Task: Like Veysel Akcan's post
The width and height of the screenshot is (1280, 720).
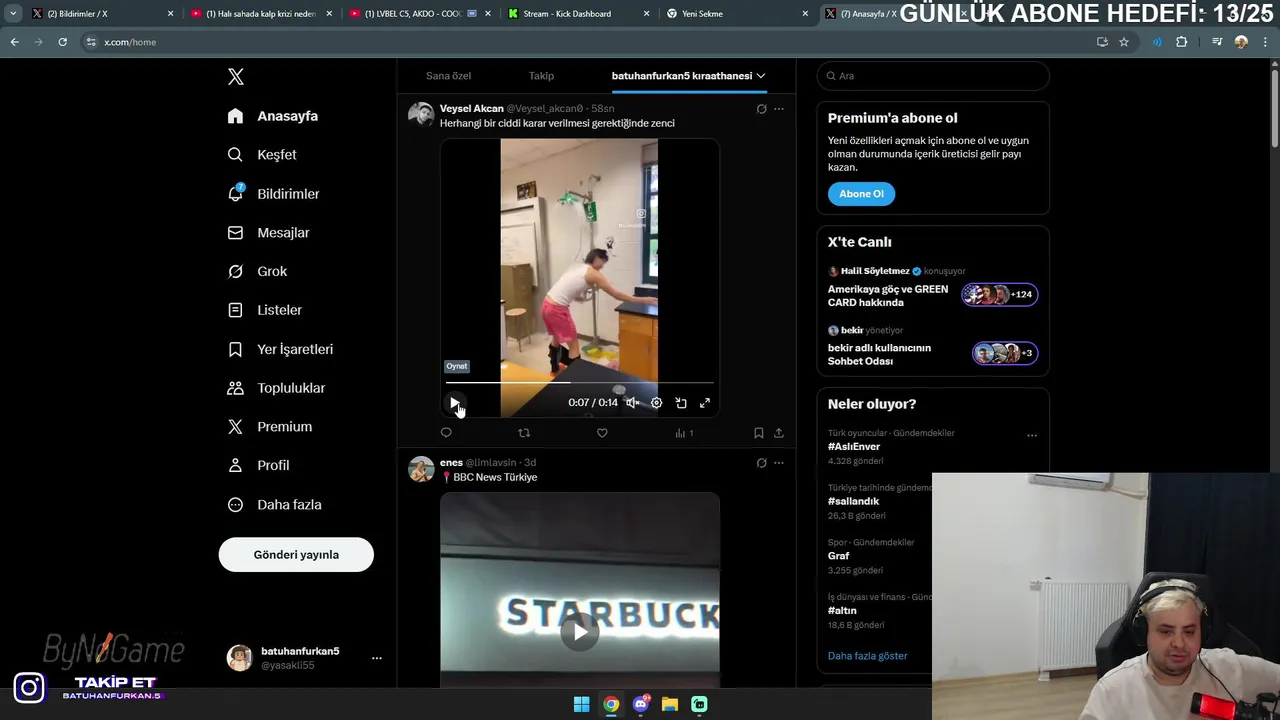Action: pyautogui.click(x=602, y=433)
